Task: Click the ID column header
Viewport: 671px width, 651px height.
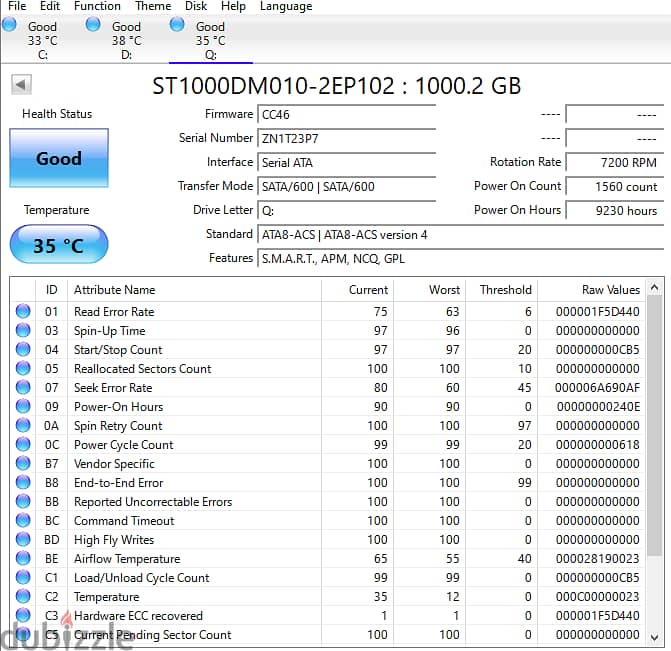Action: (x=51, y=290)
